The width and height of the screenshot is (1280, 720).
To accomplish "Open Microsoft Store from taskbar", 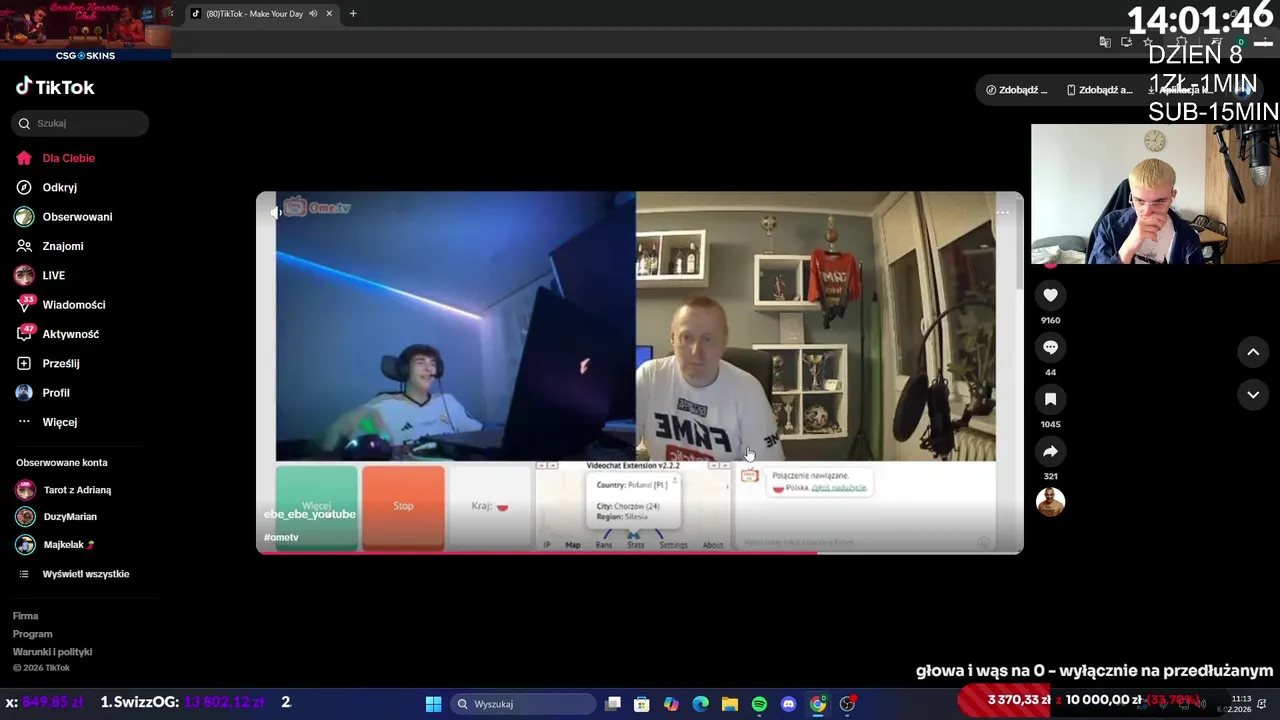I will 642,704.
